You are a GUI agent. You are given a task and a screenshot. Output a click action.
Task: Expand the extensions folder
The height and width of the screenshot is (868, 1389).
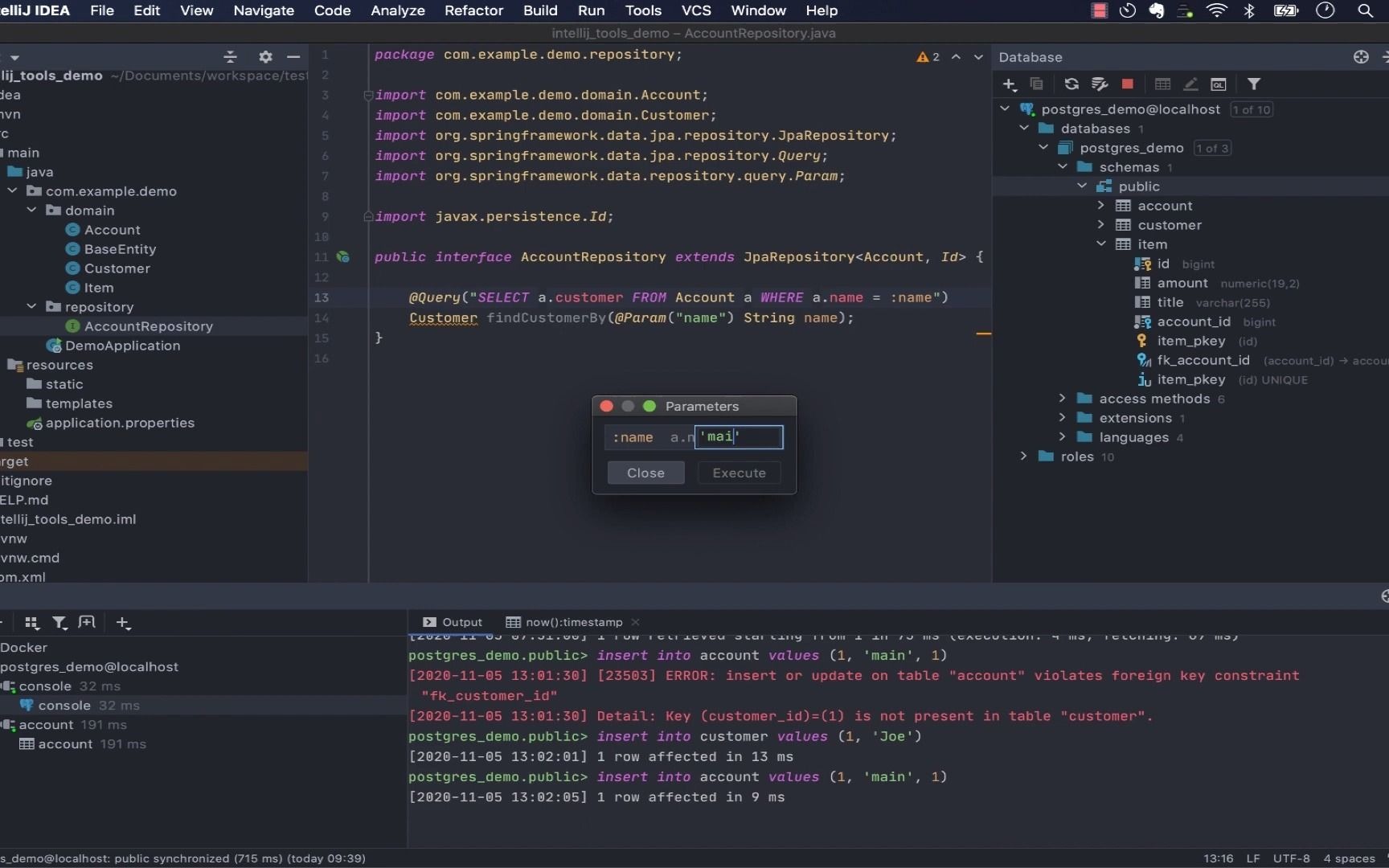(1063, 417)
